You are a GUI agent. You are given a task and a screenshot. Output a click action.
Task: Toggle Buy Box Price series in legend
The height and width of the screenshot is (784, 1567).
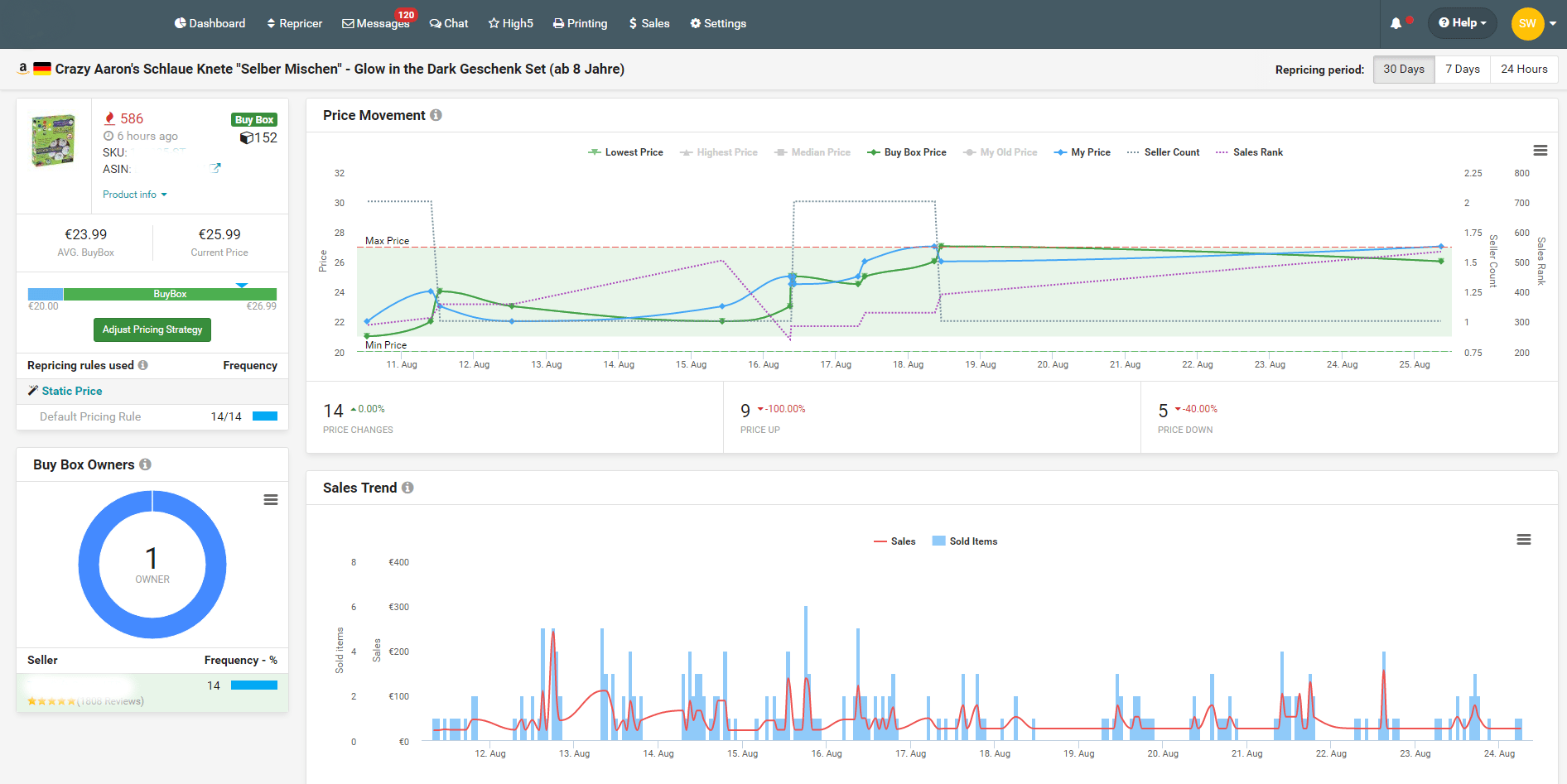pyautogui.click(x=907, y=152)
